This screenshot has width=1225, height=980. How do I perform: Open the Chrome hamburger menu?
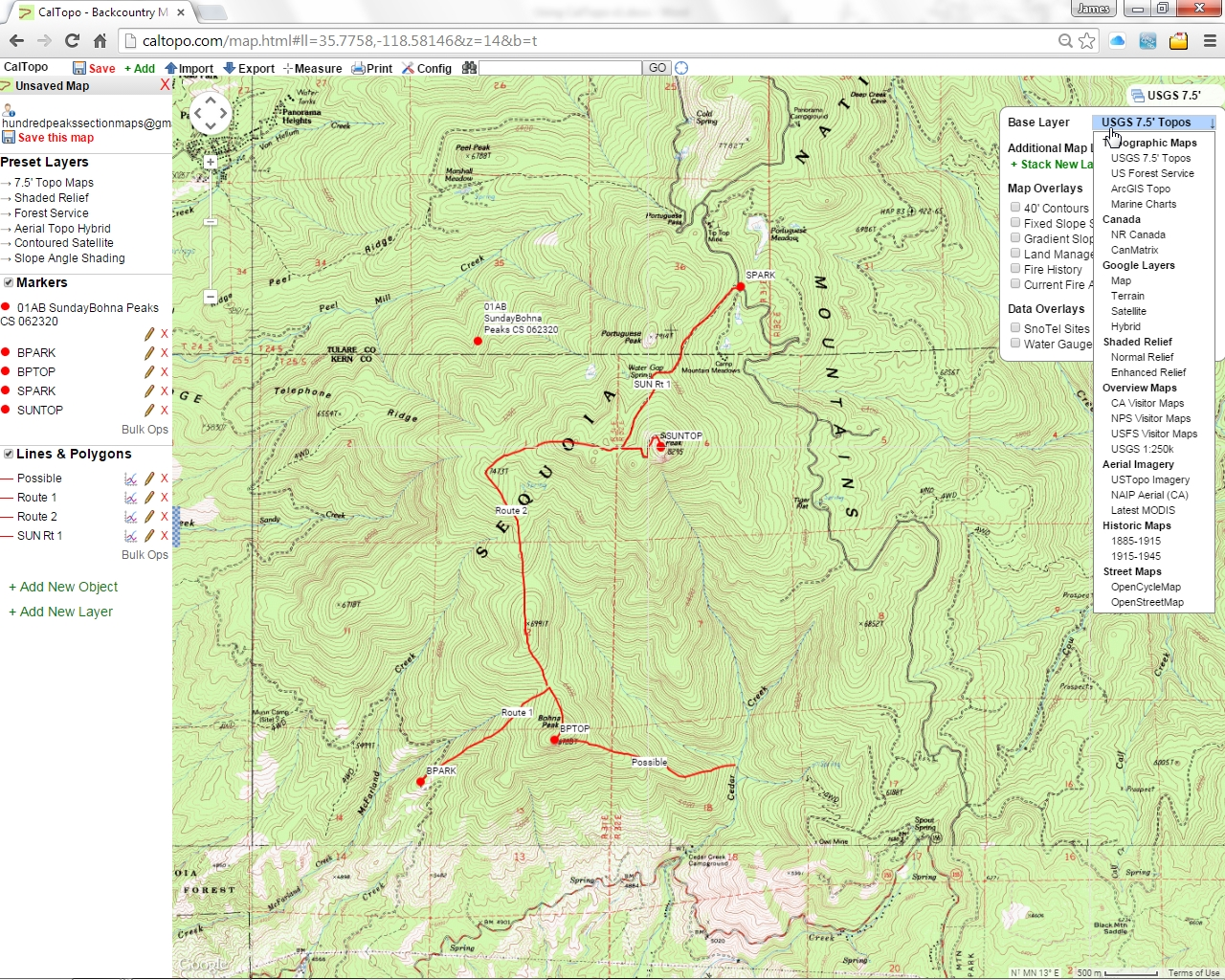pyautogui.click(x=1210, y=40)
